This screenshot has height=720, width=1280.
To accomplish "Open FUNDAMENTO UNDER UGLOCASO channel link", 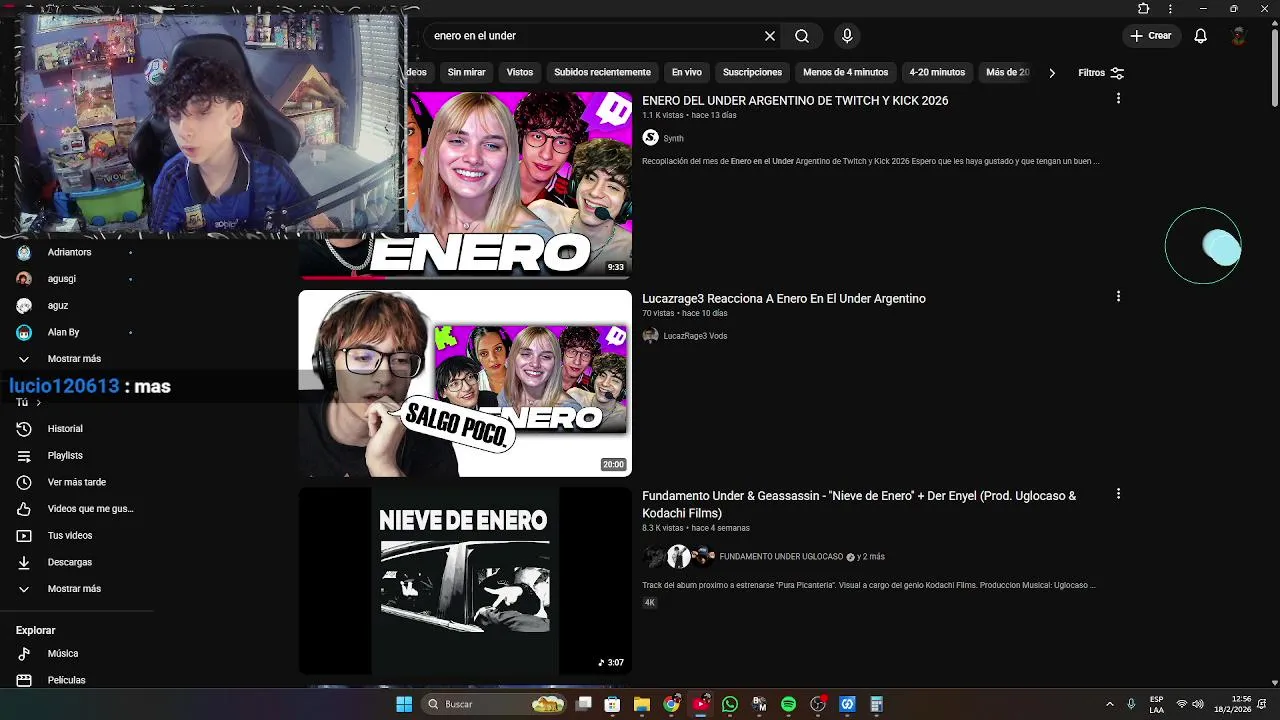I will pyautogui.click(x=781, y=557).
